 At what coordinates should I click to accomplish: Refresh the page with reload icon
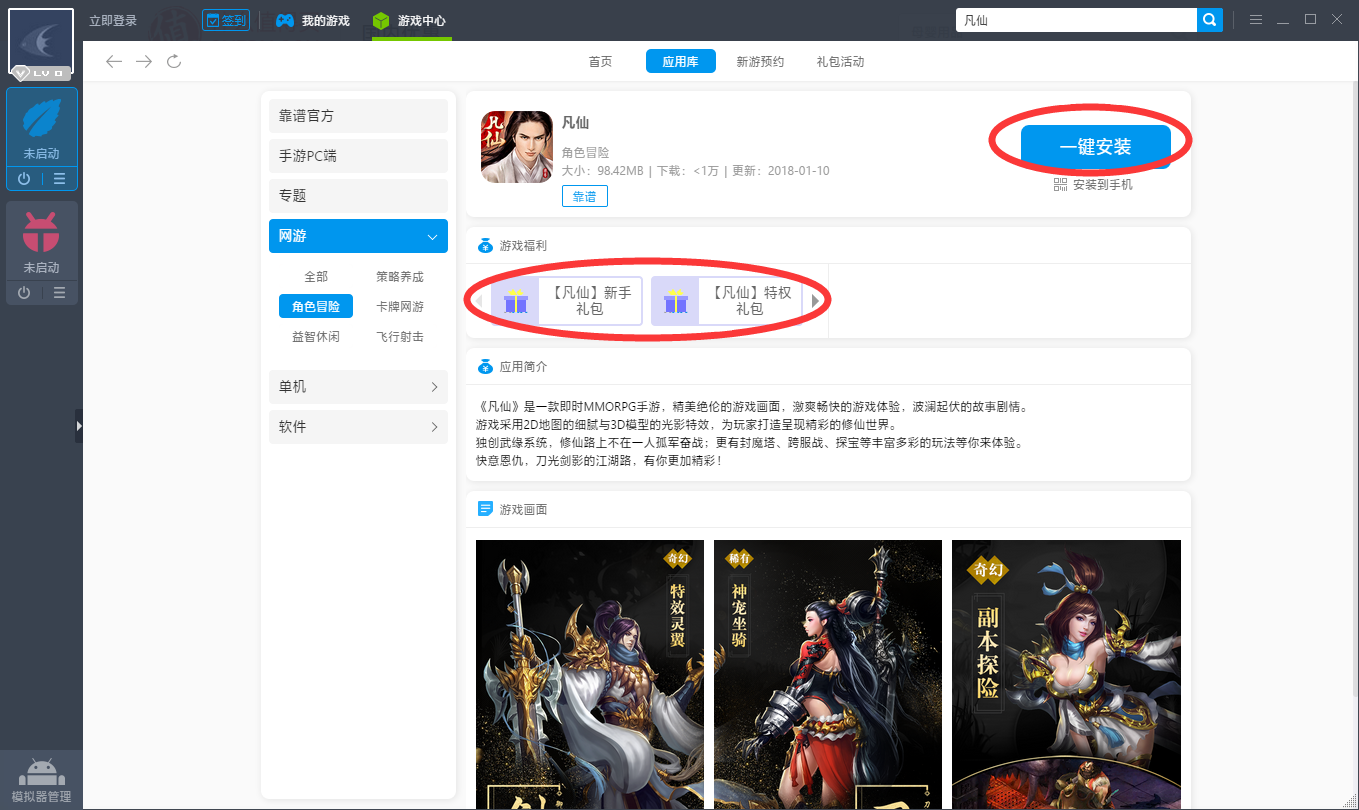coord(174,62)
